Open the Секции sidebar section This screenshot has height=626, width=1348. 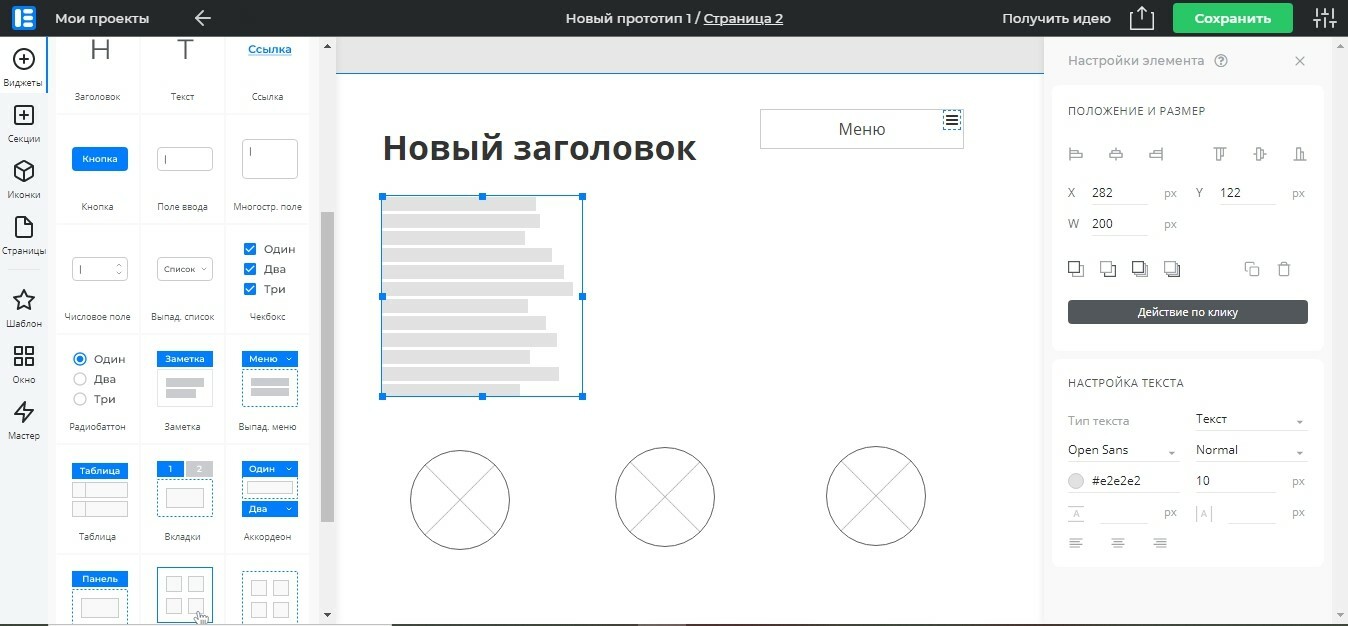(x=23, y=124)
